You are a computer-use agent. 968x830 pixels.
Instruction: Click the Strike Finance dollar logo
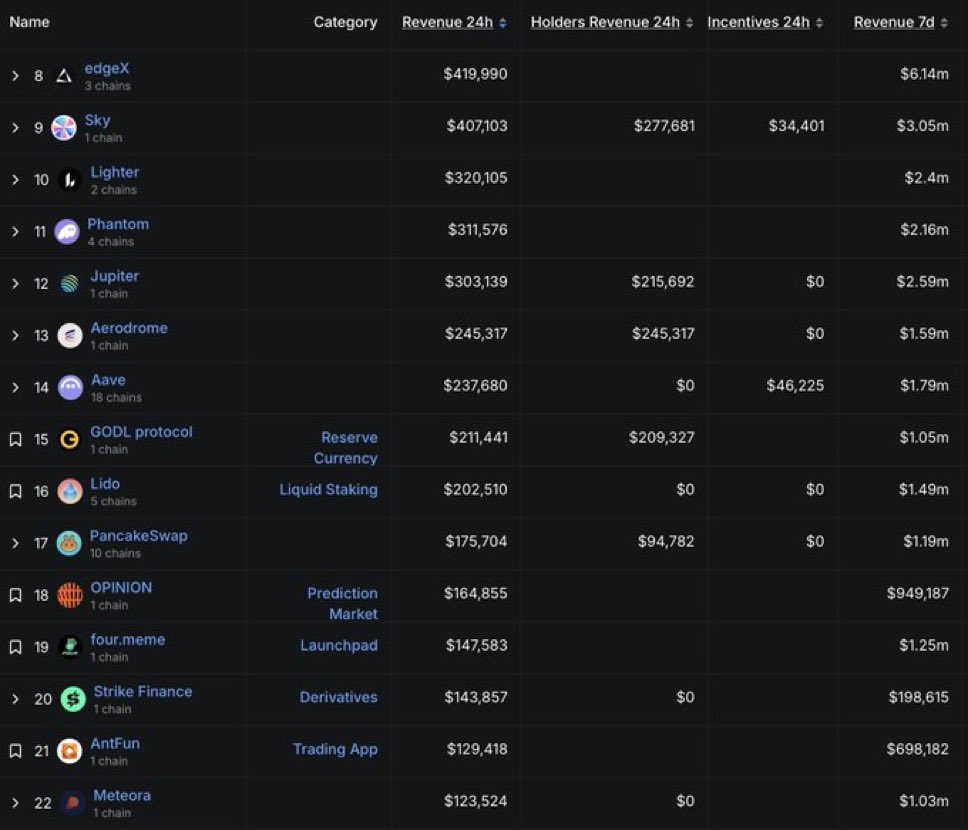click(73, 698)
